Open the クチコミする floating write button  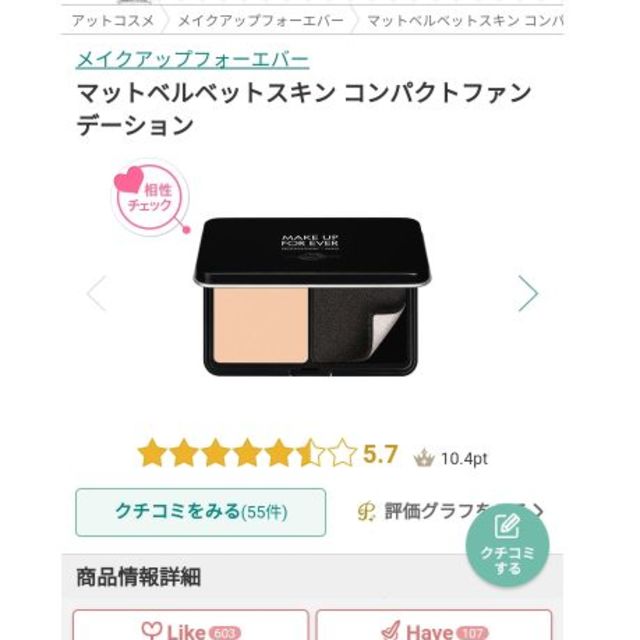point(507,546)
